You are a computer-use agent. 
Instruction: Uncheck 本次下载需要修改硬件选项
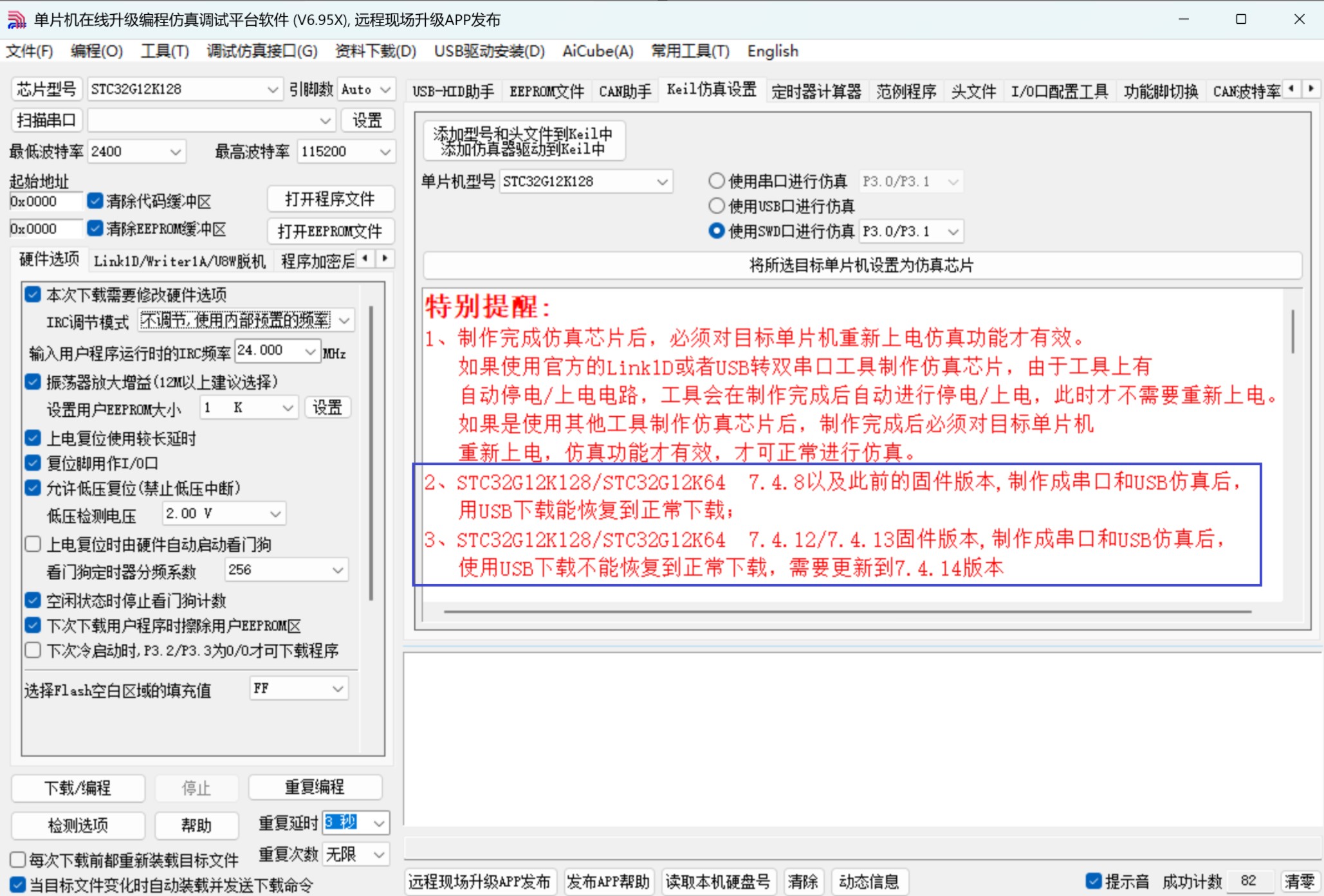33,295
